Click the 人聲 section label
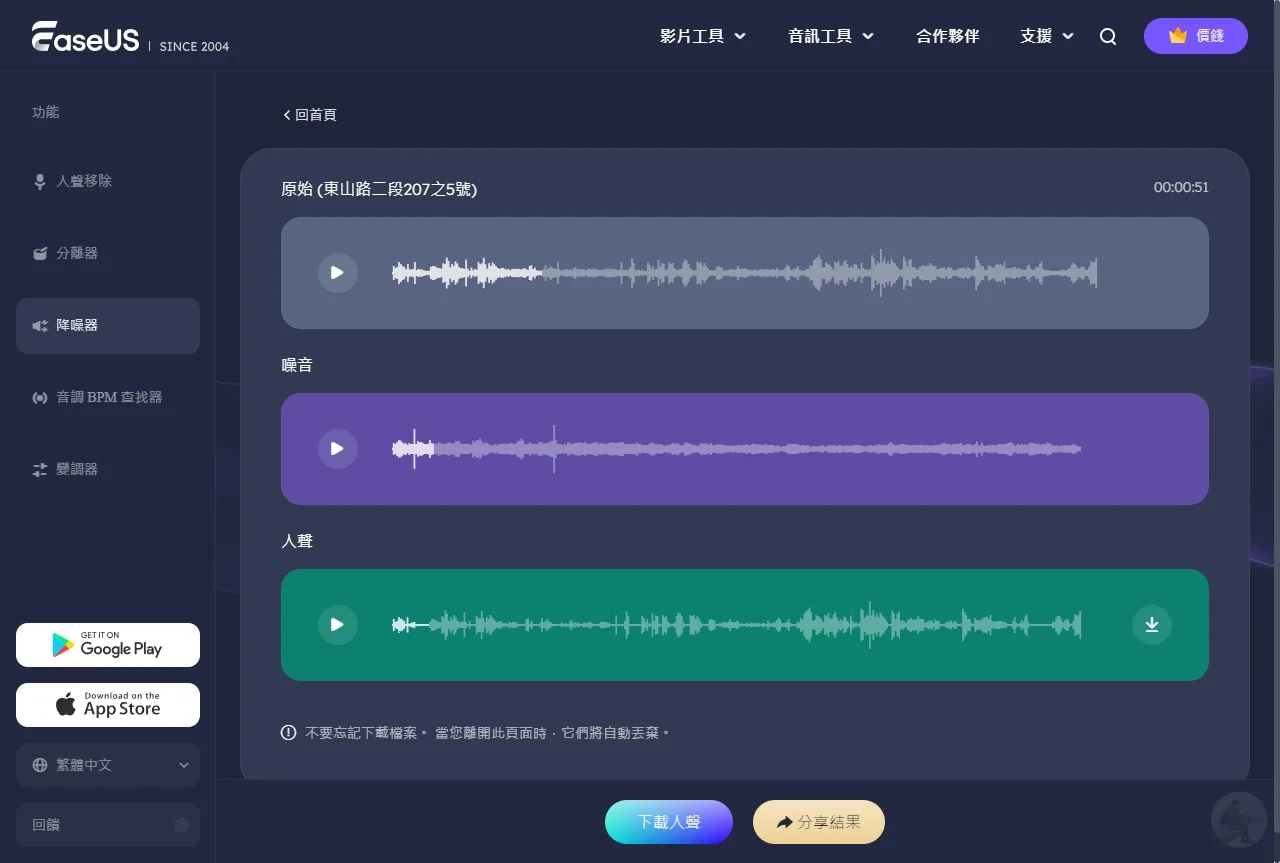The height and width of the screenshot is (863, 1280). pos(297,541)
